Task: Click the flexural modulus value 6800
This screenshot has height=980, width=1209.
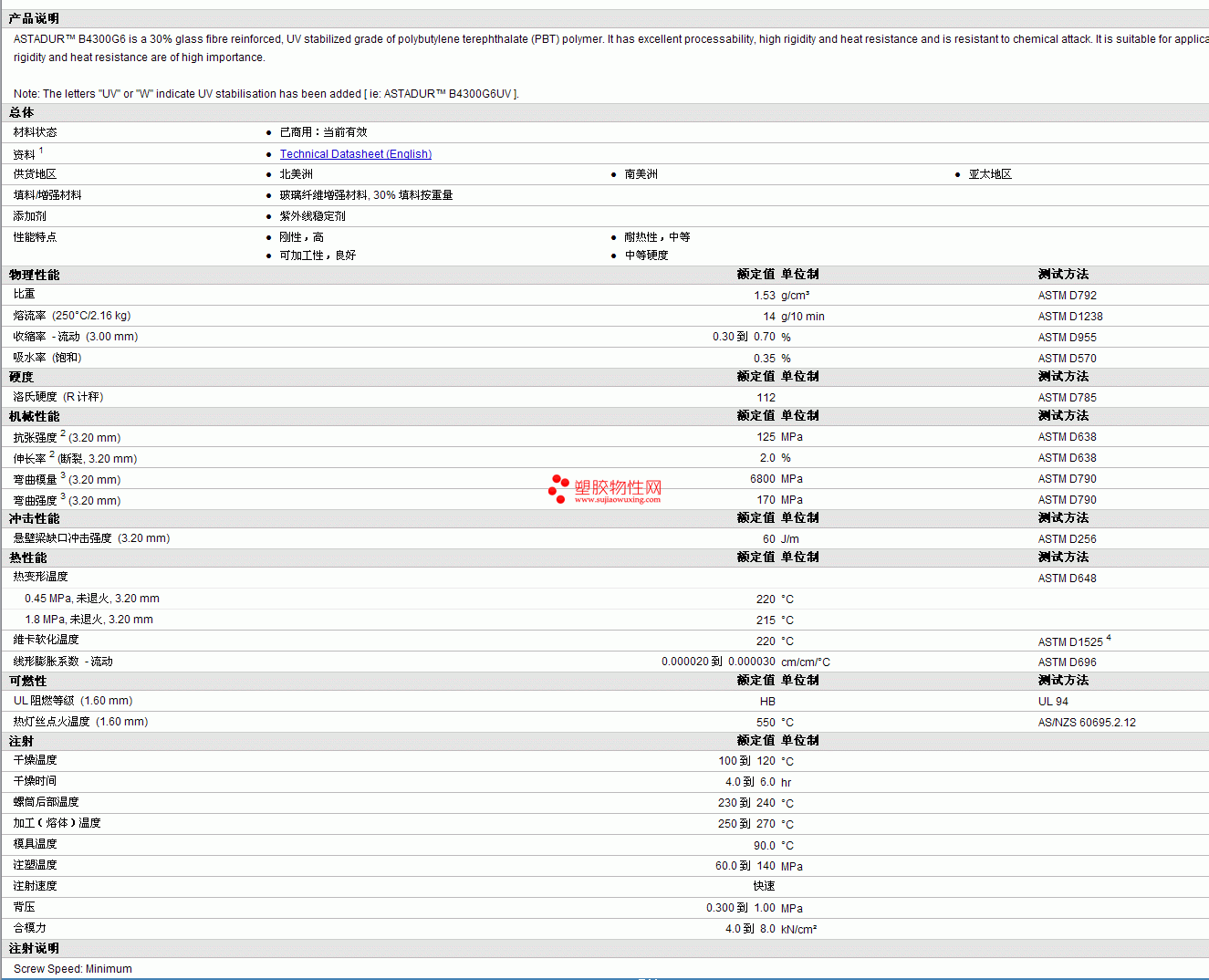Action: click(x=763, y=479)
